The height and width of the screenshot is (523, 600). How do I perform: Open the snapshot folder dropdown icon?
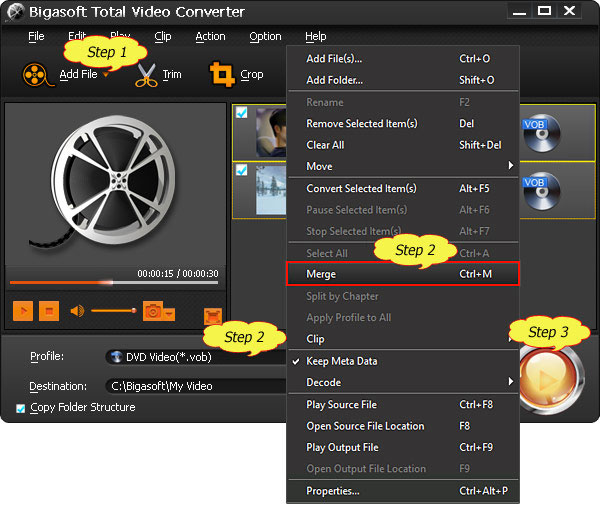tap(169, 314)
